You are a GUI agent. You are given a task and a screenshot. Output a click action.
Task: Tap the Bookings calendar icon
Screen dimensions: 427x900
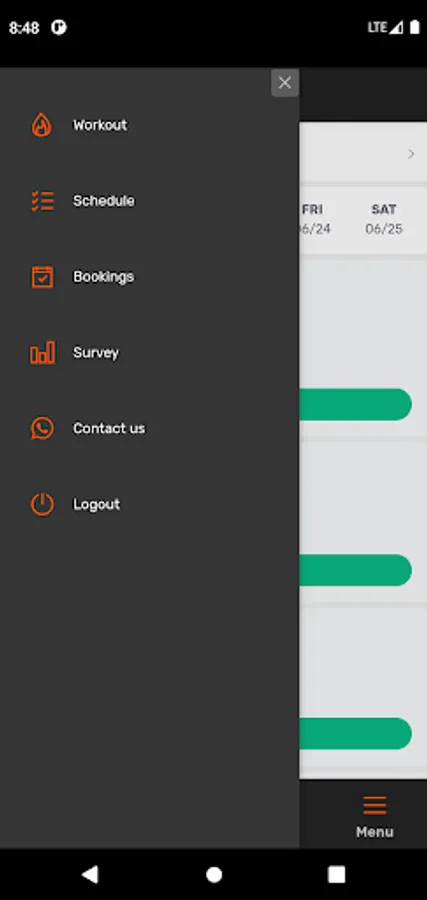42,277
